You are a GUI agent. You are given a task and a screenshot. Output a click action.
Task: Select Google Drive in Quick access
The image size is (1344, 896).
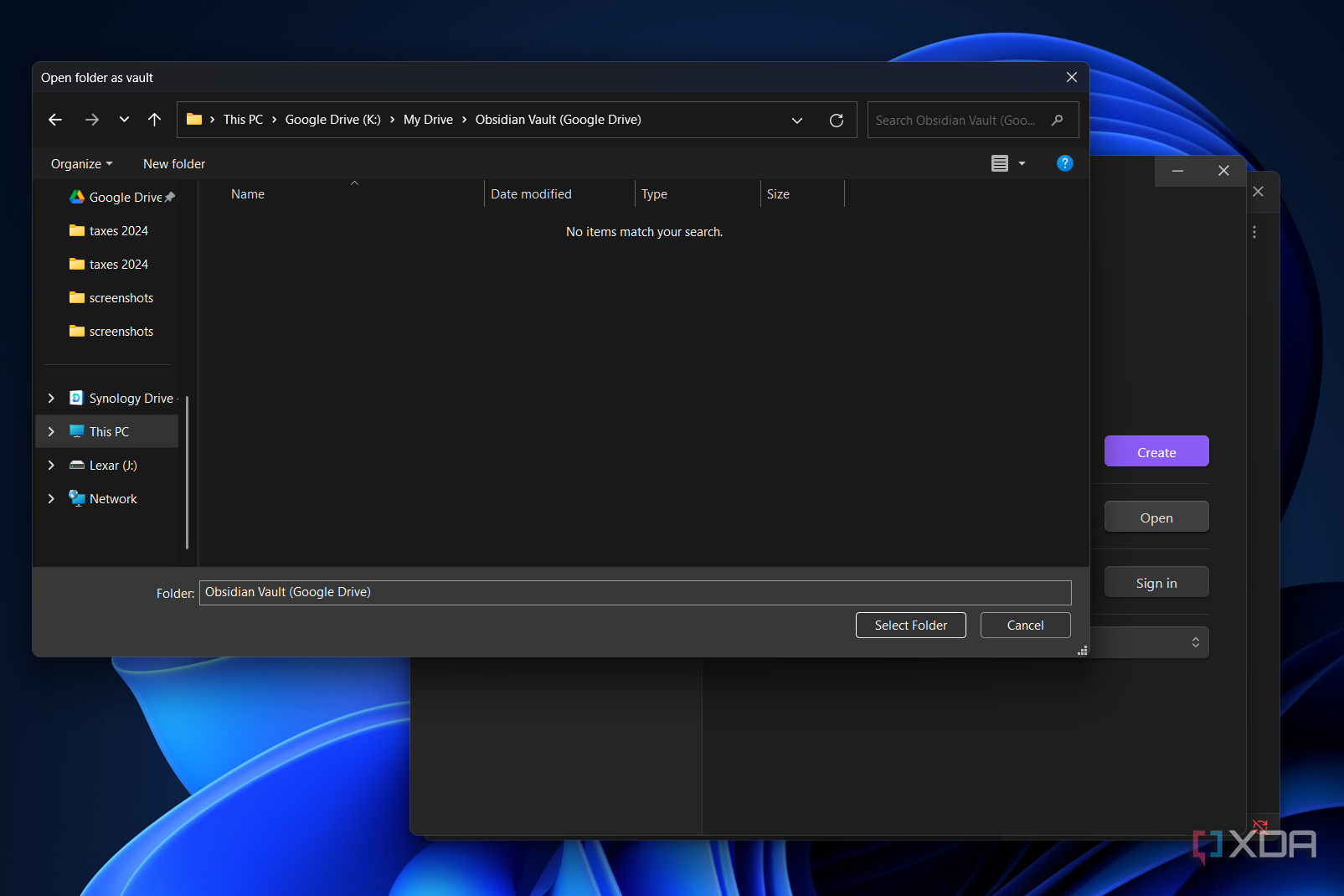[x=125, y=198]
